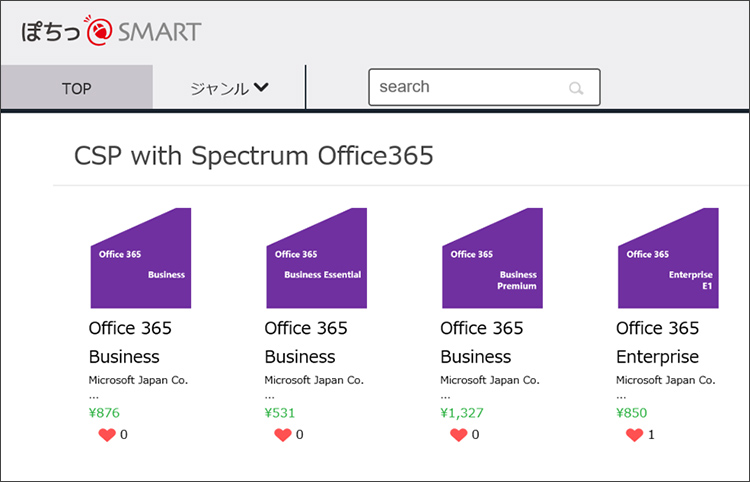The image size is (750, 482).
Task: Open the Business Premium product image
Action: 492,258
